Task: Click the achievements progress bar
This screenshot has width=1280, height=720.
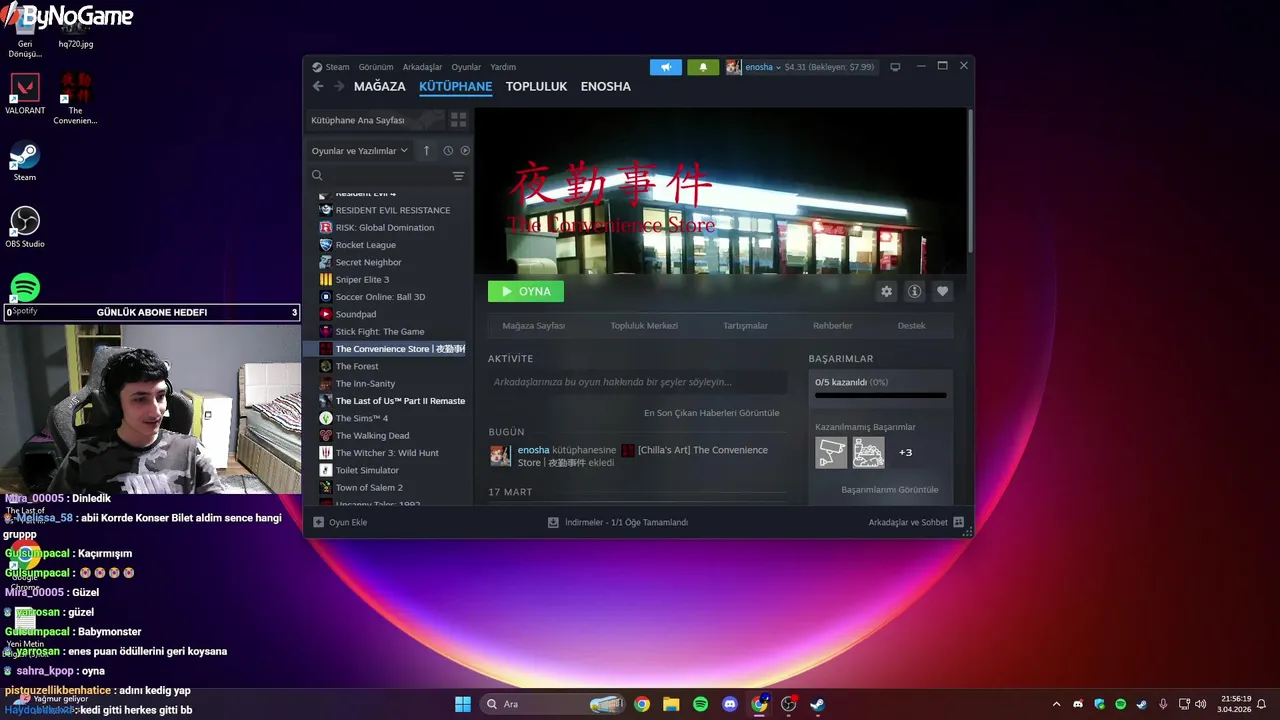Action: click(880, 395)
